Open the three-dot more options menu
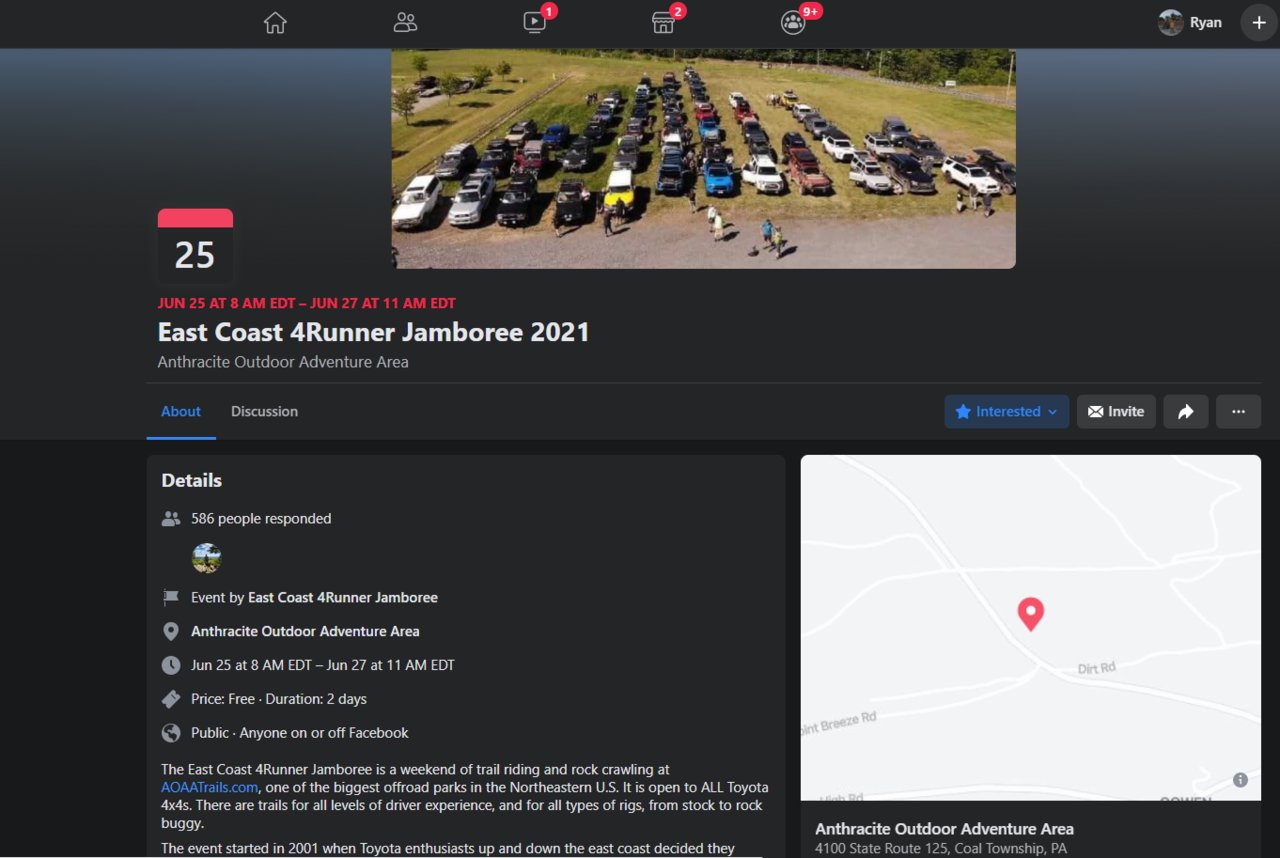 [1238, 412]
